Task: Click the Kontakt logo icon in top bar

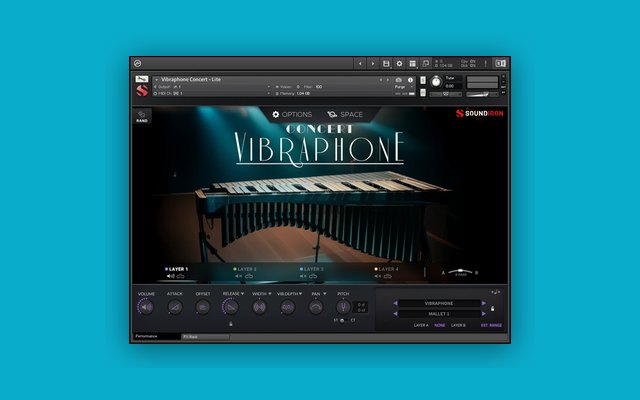Action: coord(138,63)
